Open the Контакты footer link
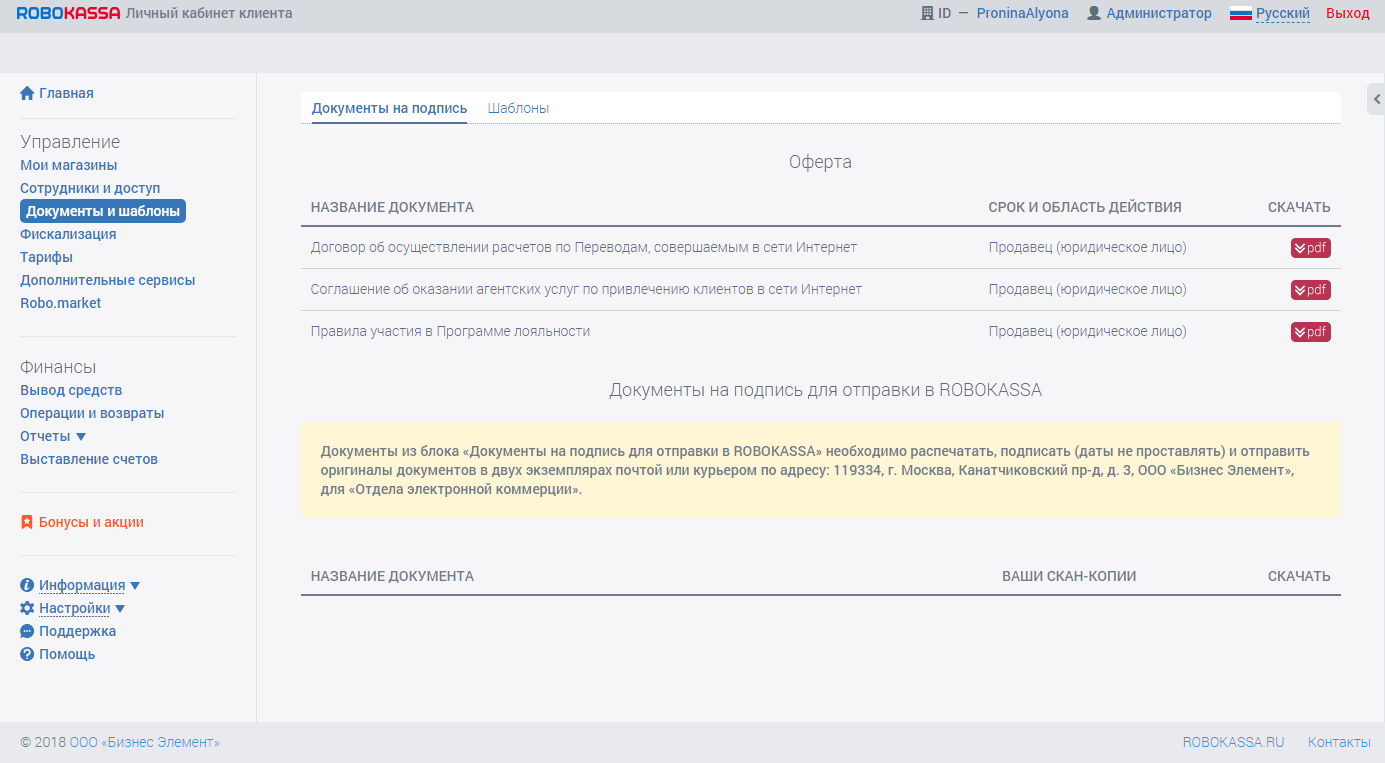 1339,742
